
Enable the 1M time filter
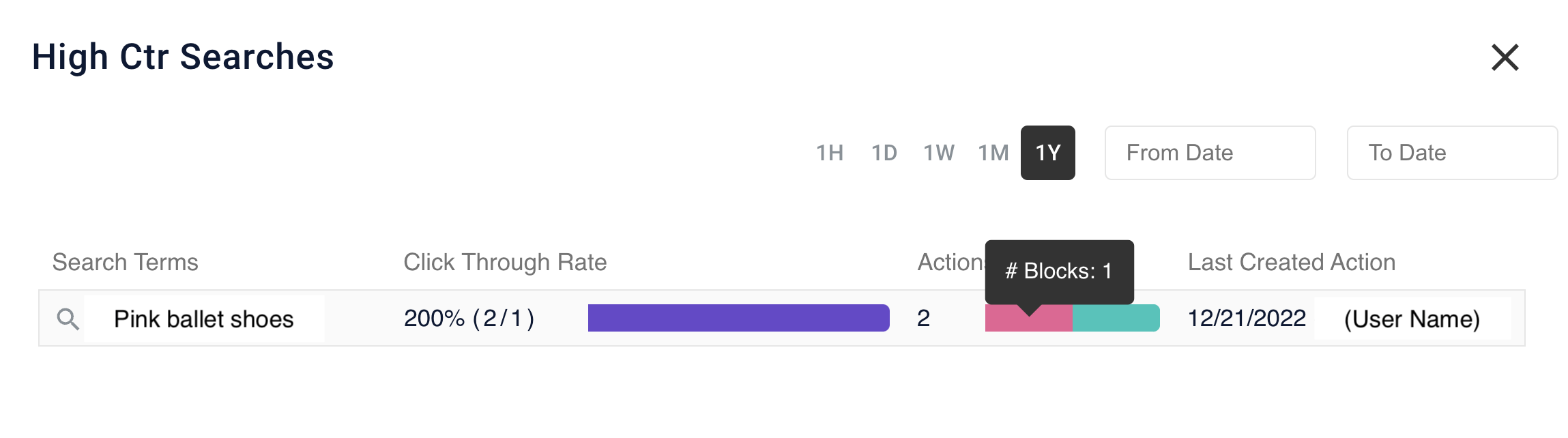coord(995,153)
